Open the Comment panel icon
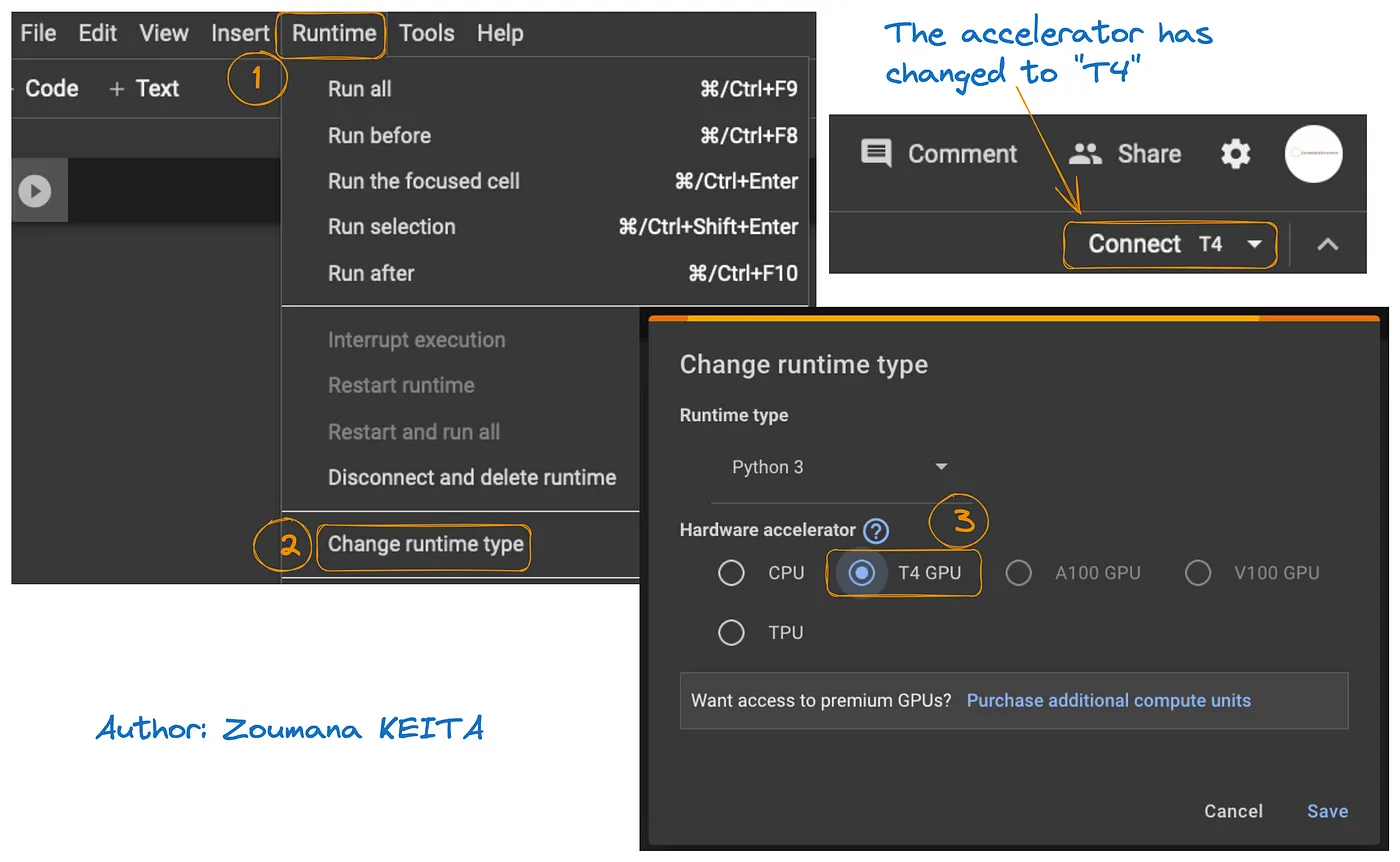This screenshot has width=1400, height=862. [876, 154]
